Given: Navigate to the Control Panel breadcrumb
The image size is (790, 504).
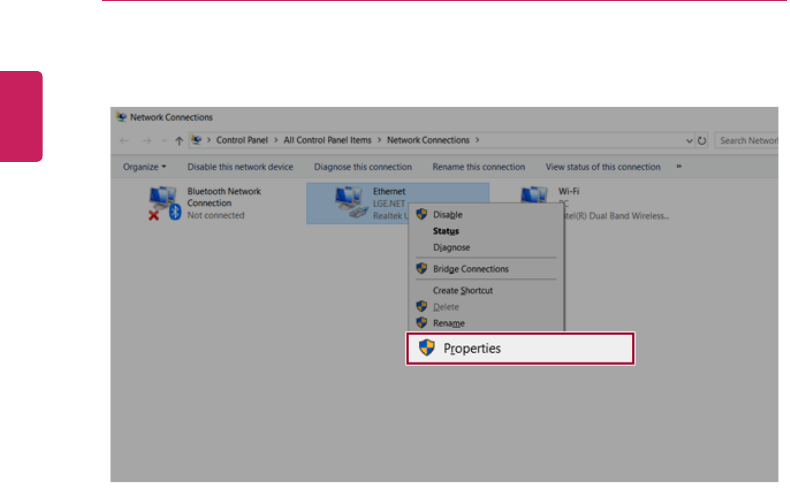Looking at the screenshot, I should tap(242, 140).
